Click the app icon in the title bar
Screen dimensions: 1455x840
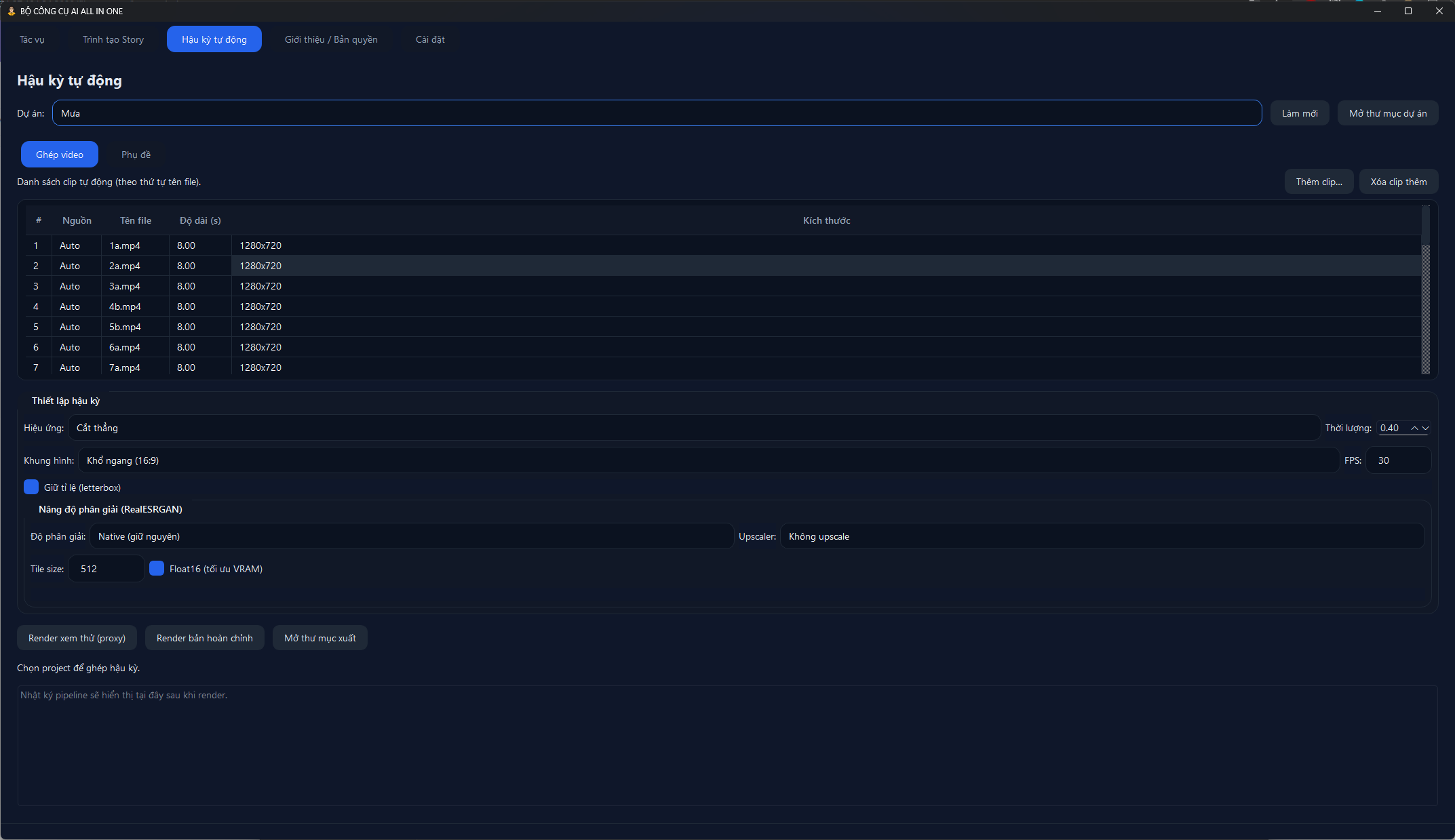pos(11,11)
